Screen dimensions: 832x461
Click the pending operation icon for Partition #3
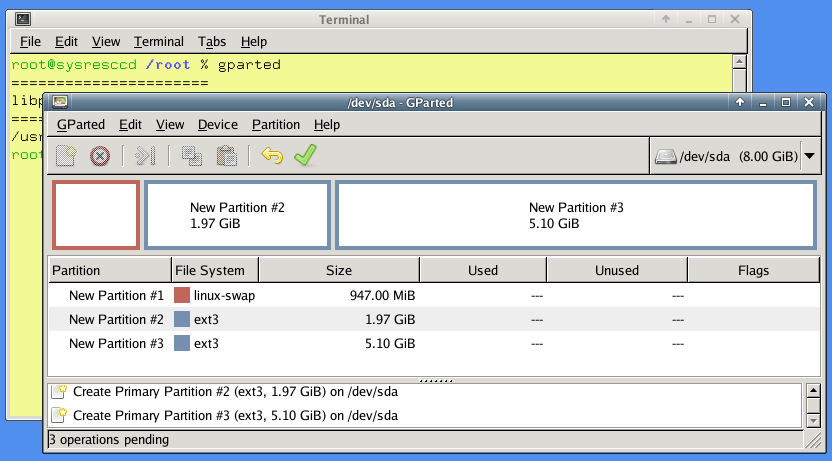click(59, 415)
